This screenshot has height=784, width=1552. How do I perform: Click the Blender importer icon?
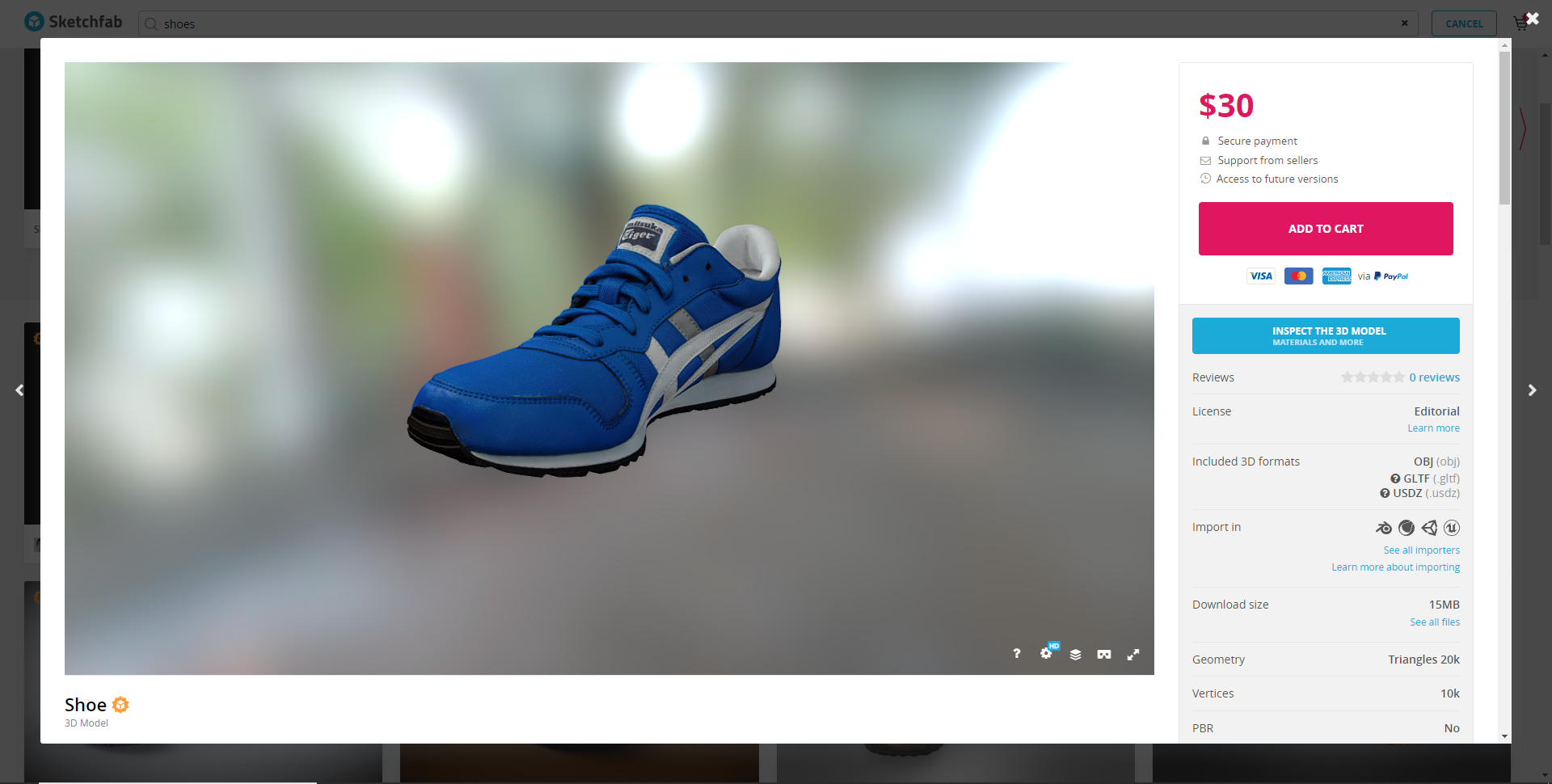(1384, 528)
